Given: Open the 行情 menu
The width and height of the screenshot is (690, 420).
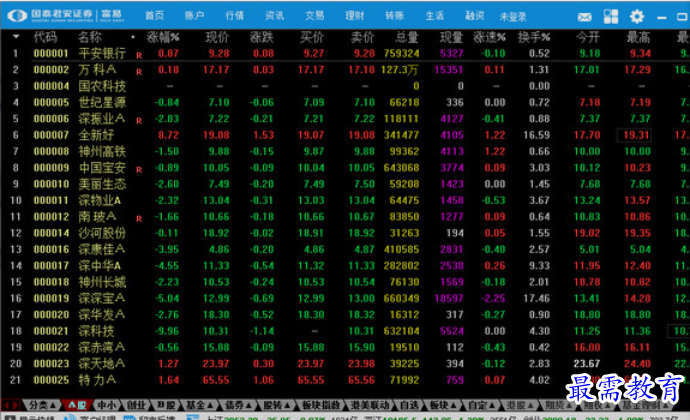Looking at the screenshot, I should [x=234, y=16].
